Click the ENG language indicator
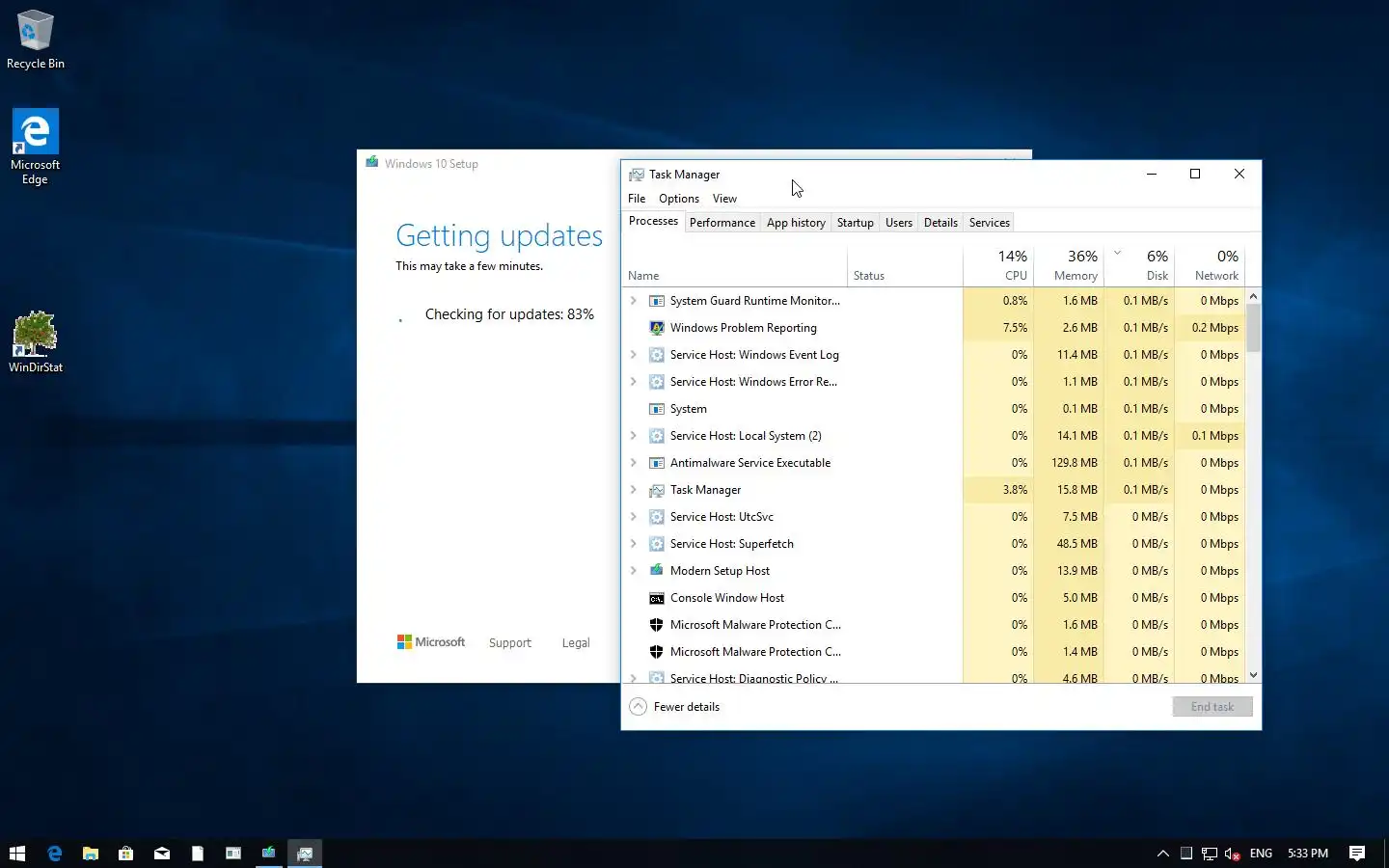 (x=1261, y=854)
